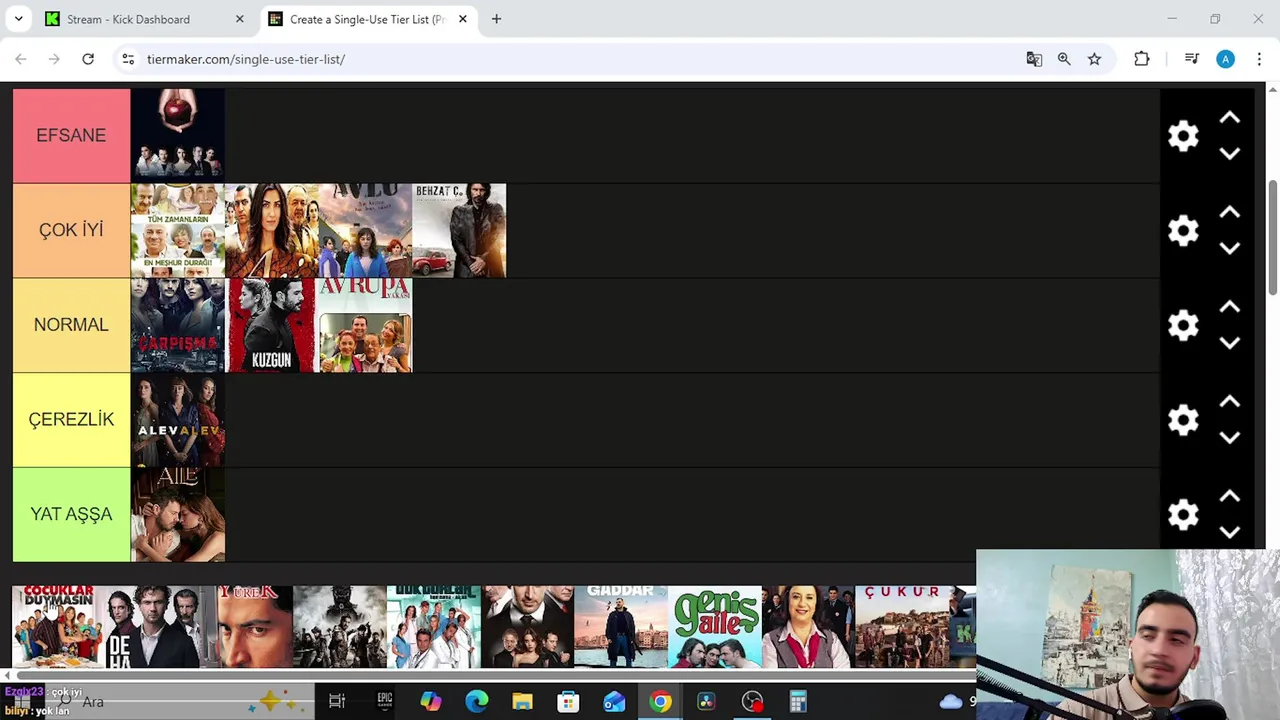Open the tab search dropdown

coord(18,19)
